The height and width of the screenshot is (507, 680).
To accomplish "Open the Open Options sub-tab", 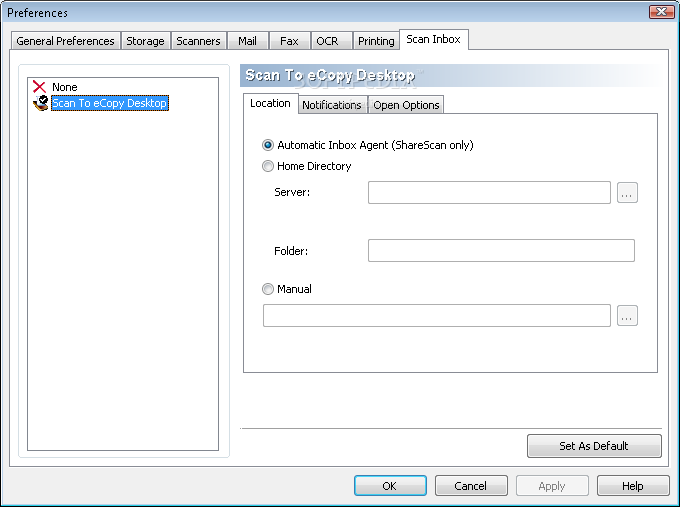I will (406, 105).
